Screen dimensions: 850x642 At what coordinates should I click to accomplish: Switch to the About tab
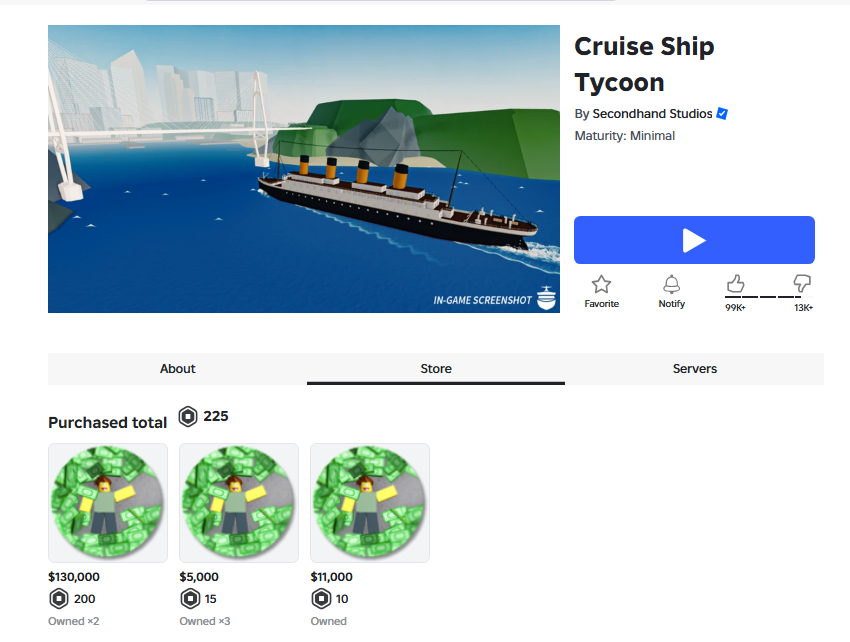point(177,369)
